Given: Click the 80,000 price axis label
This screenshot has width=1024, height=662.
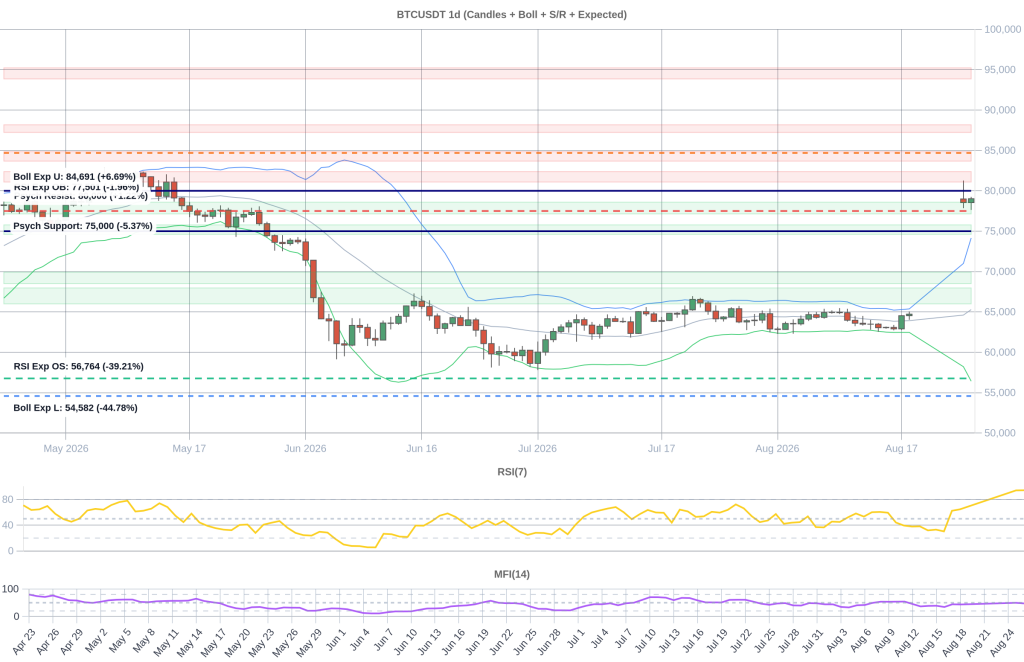Looking at the screenshot, I should 1000,191.
